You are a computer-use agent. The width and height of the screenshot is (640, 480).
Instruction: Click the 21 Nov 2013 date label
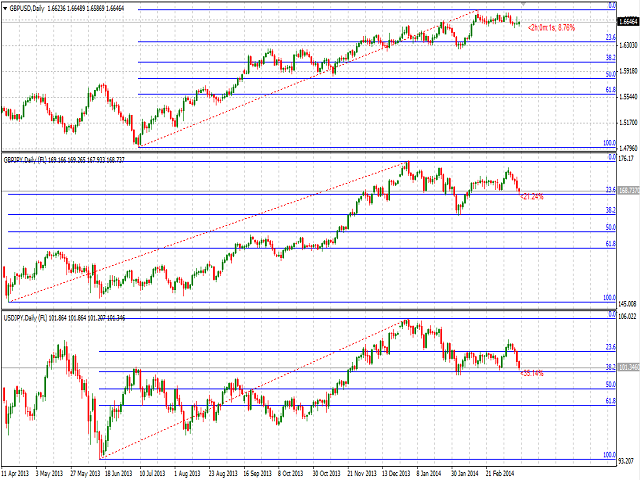coord(362,473)
